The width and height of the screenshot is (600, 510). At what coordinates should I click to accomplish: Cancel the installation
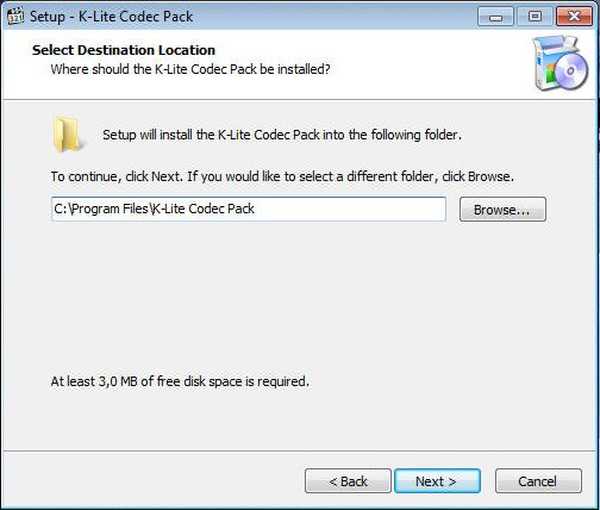[x=537, y=481]
